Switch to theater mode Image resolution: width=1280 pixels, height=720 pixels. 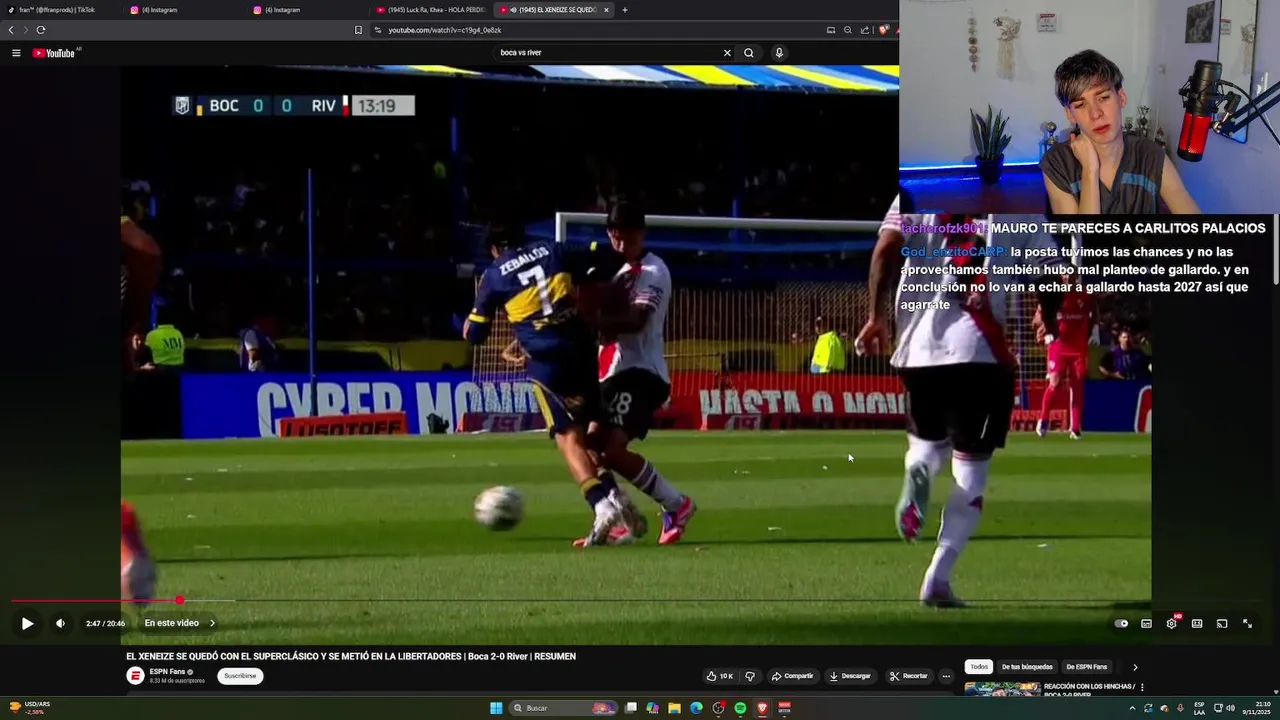[1197, 623]
